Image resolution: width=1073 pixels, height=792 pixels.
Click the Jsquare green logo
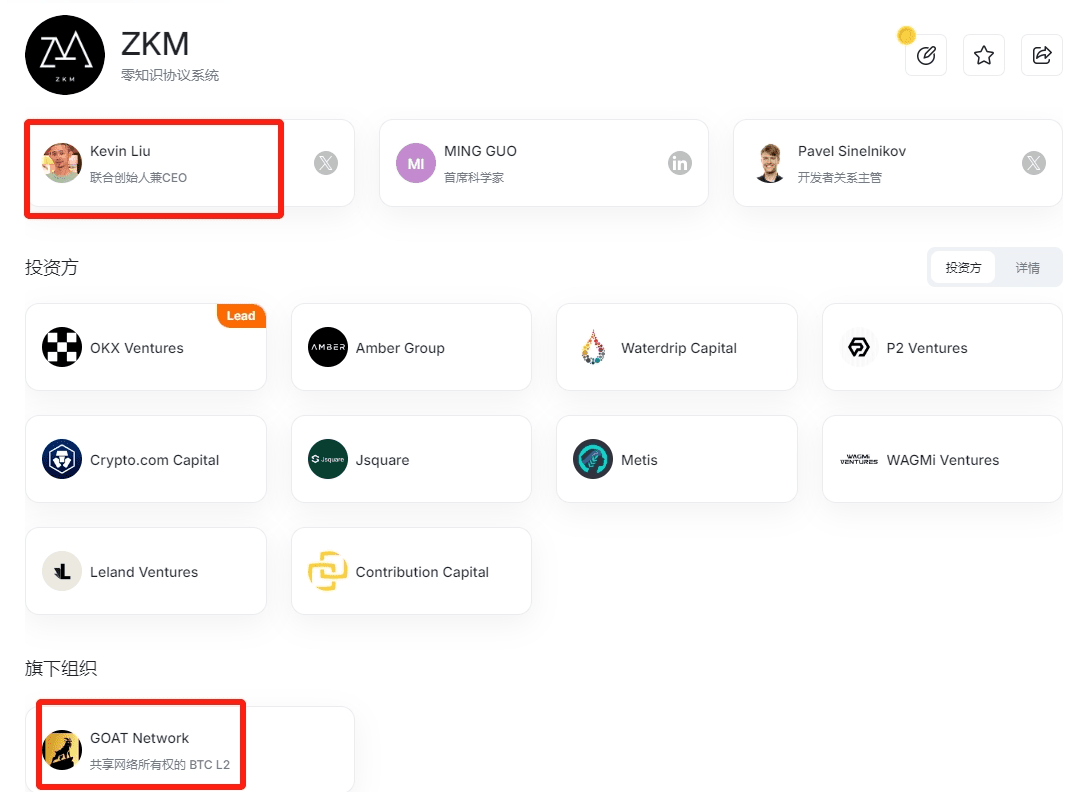(x=328, y=459)
